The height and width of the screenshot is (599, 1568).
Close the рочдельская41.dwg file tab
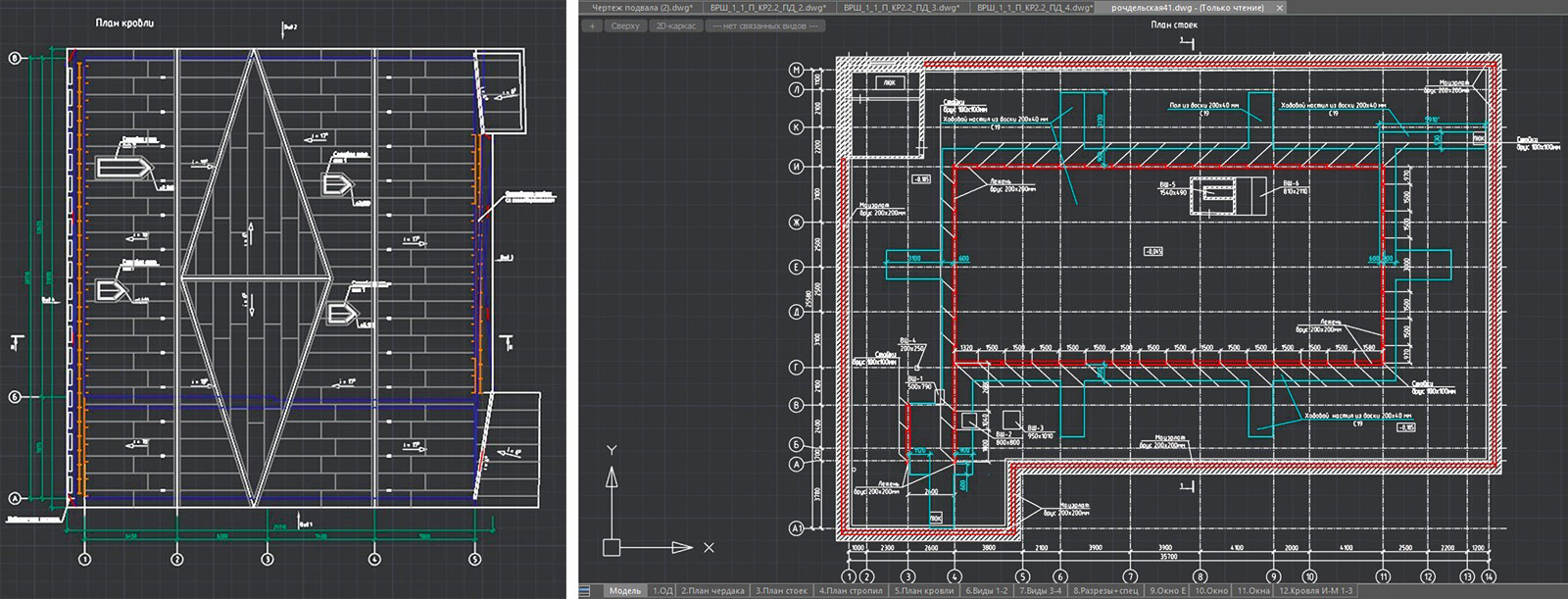pos(1280,8)
